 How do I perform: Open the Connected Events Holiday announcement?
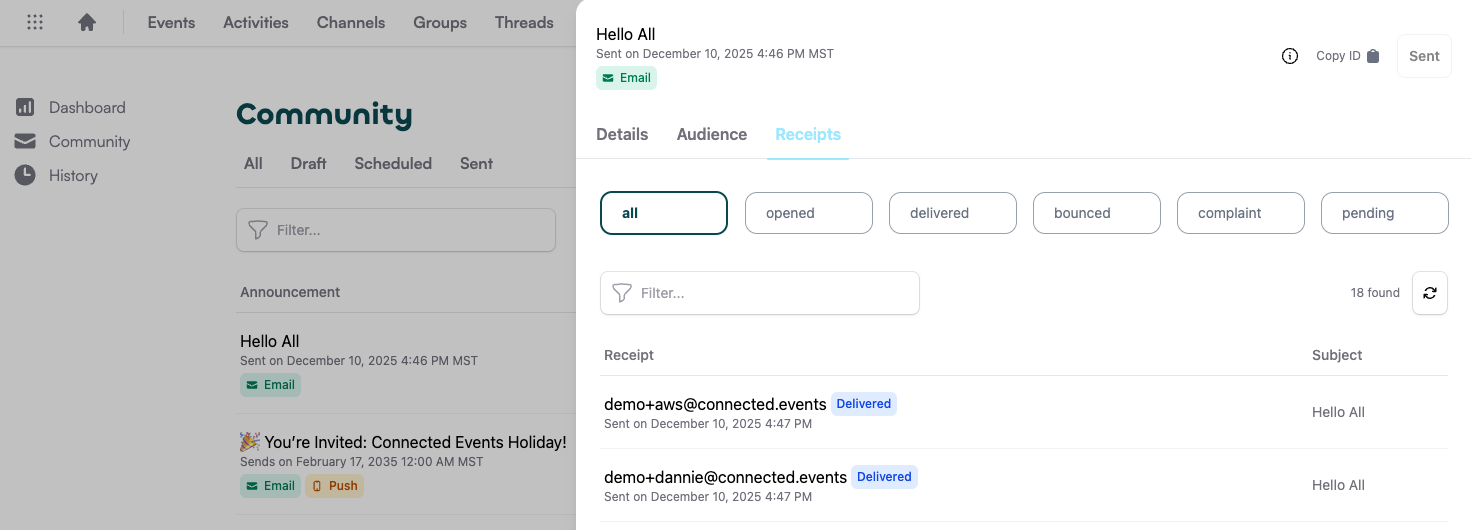pos(403,442)
